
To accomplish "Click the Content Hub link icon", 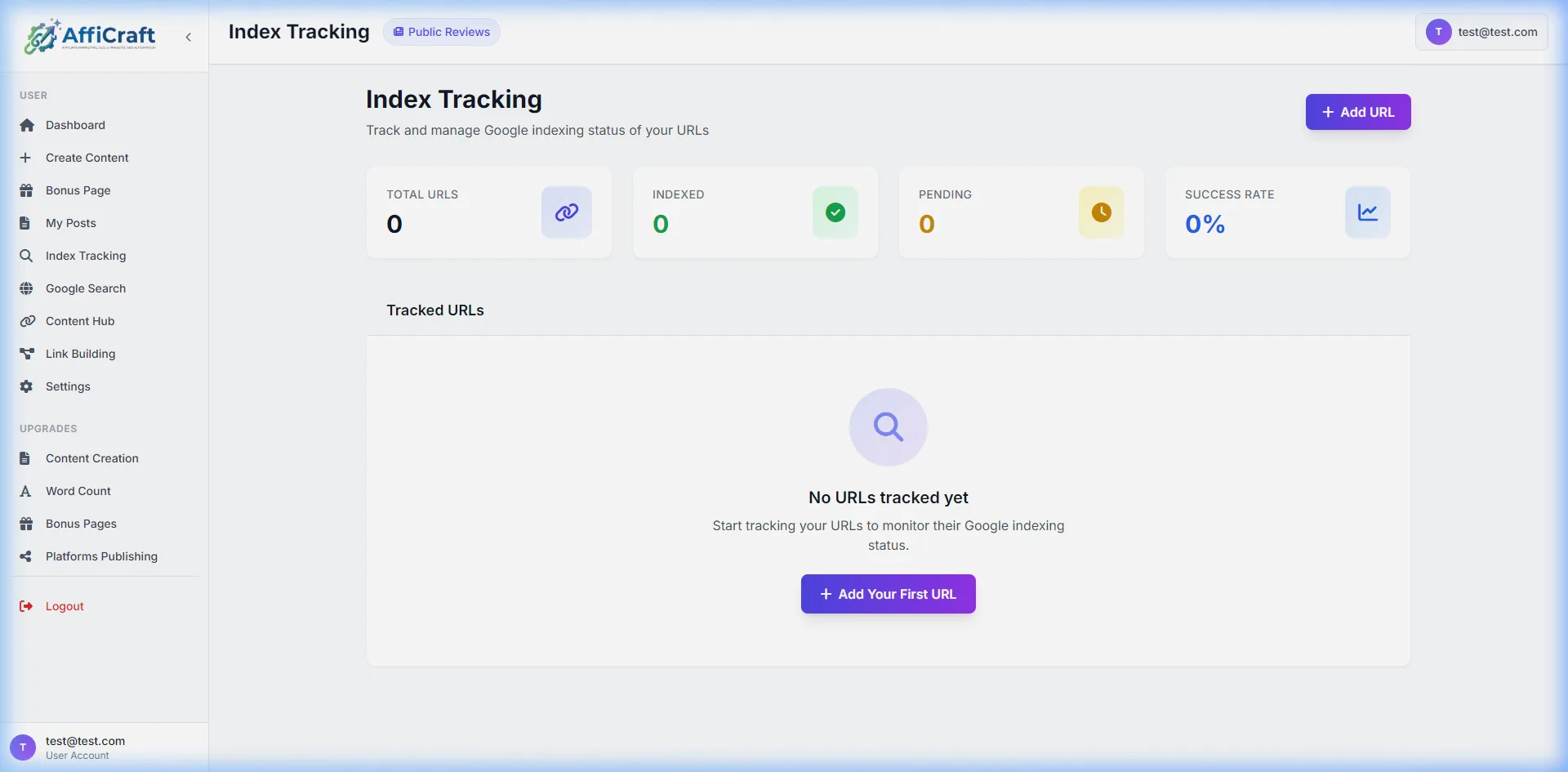I will click(27, 320).
